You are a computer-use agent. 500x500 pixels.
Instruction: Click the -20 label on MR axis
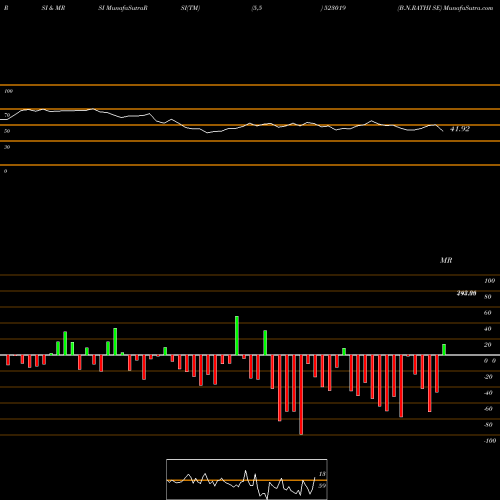[488, 377]
